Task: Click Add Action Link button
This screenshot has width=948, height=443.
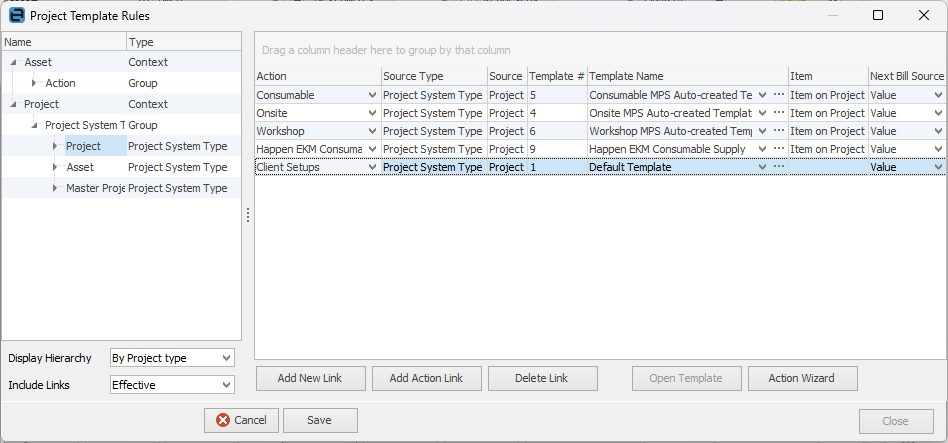Action: click(427, 378)
